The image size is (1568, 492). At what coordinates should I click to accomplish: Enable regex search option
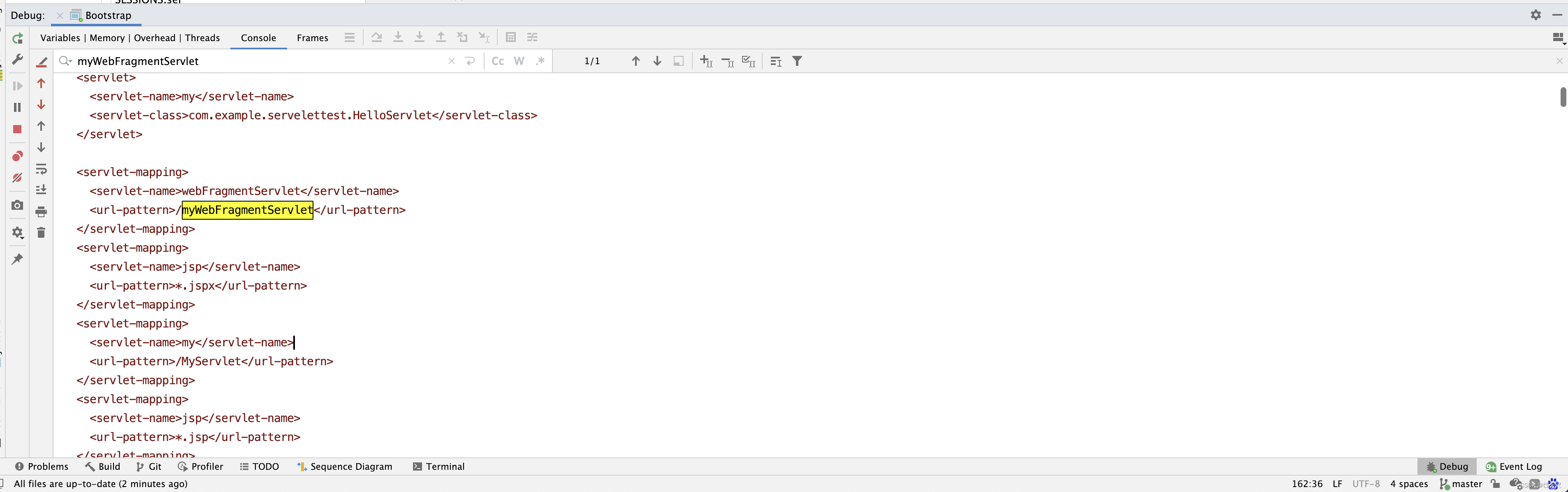point(540,61)
